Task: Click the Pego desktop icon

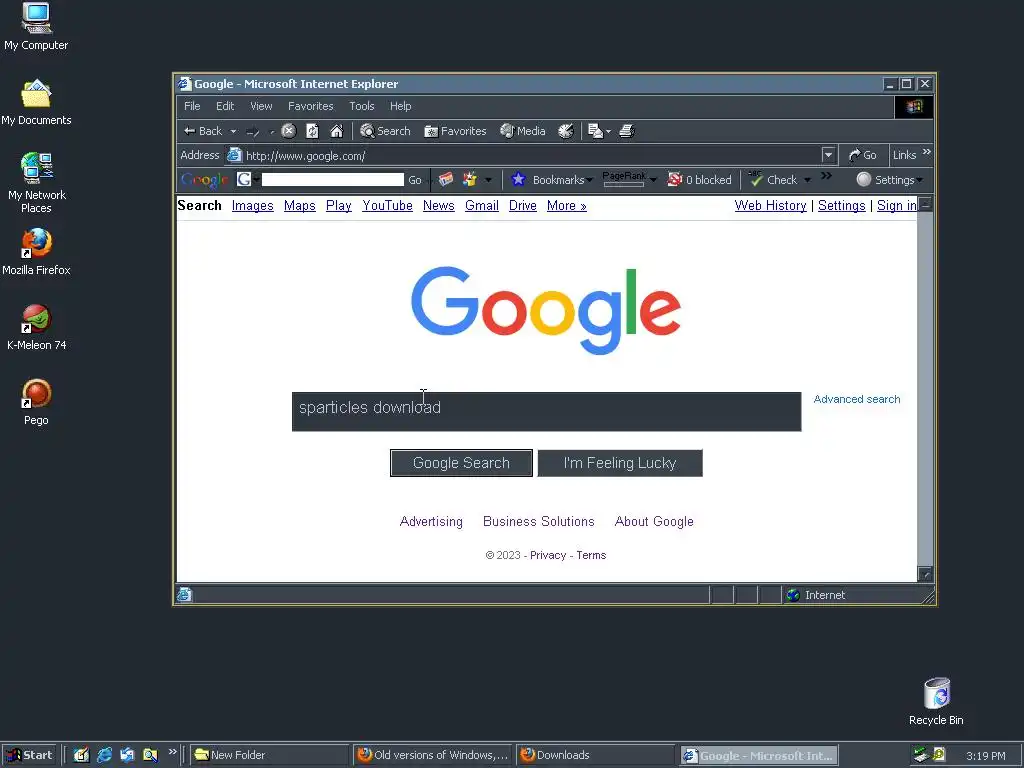Action: click(36, 402)
